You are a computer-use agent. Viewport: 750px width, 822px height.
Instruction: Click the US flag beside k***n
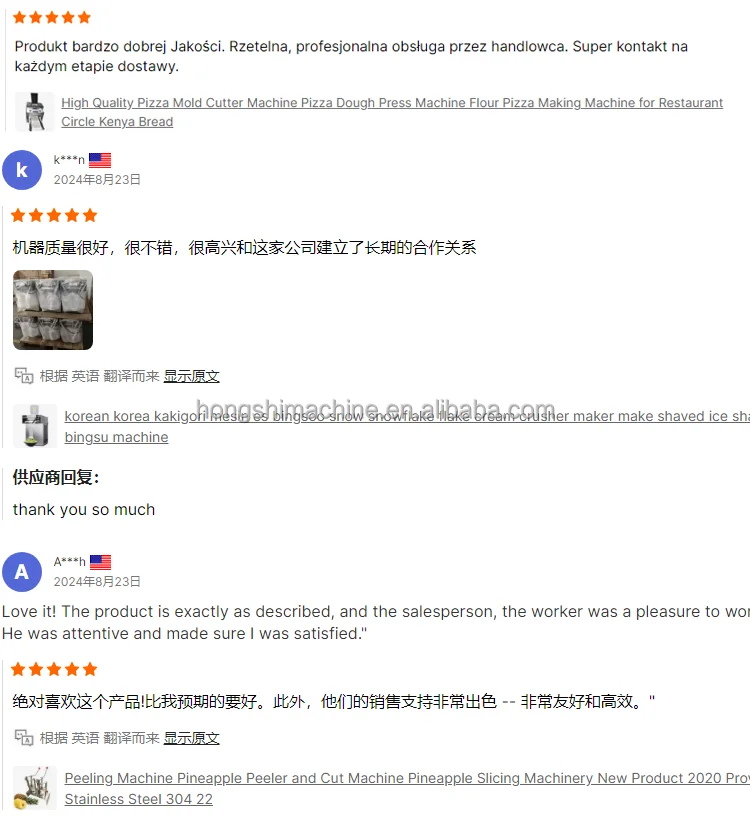pyautogui.click(x=100, y=160)
